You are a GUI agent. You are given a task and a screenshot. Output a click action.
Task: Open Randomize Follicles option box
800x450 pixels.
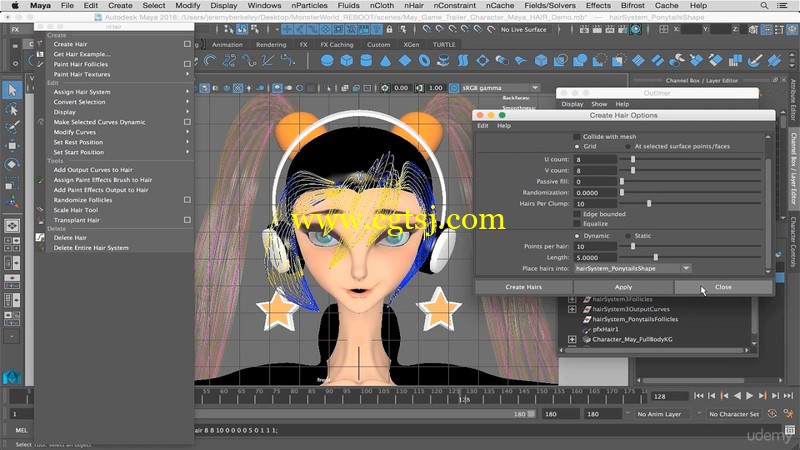point(187,200)
